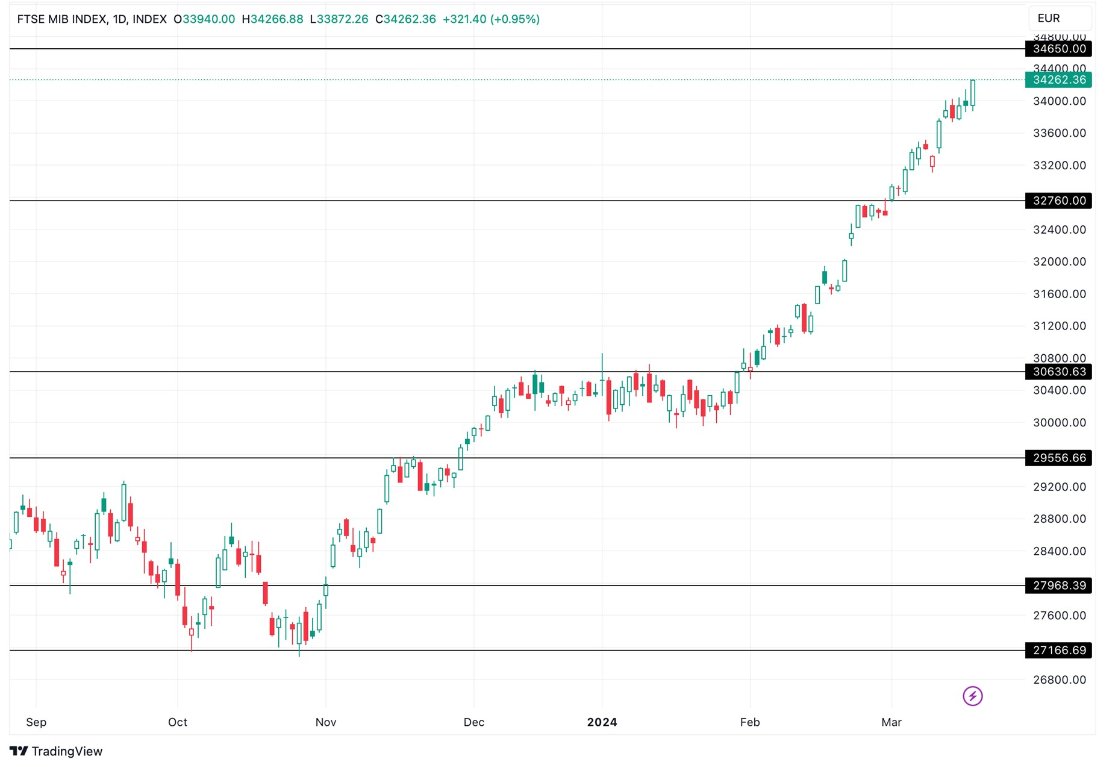Click the high value H34266.88
Viewport: 1105px width, 767px height.
point(275,18)
